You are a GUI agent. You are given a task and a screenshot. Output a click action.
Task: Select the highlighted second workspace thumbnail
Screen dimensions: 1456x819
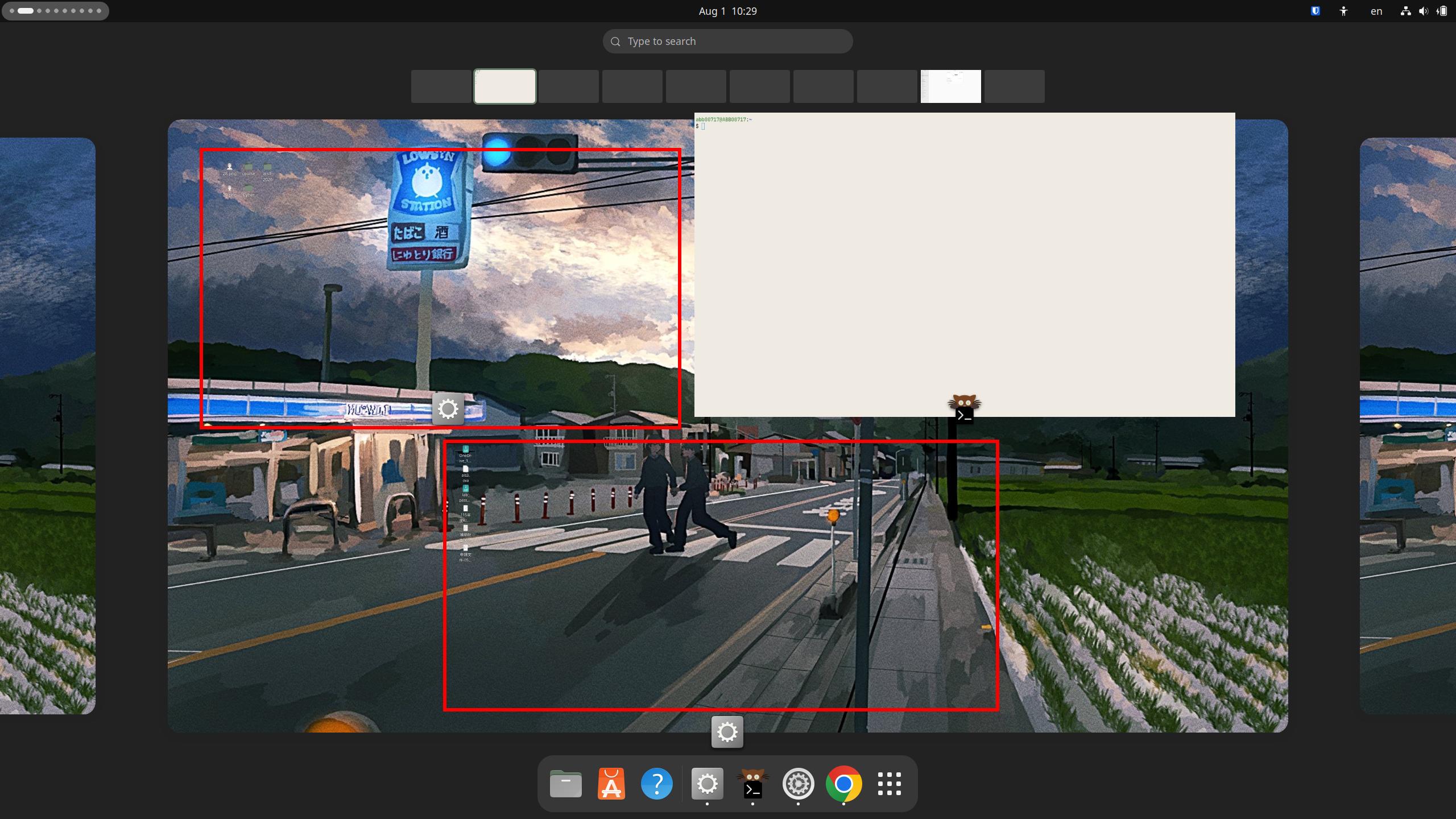point(505,86)
